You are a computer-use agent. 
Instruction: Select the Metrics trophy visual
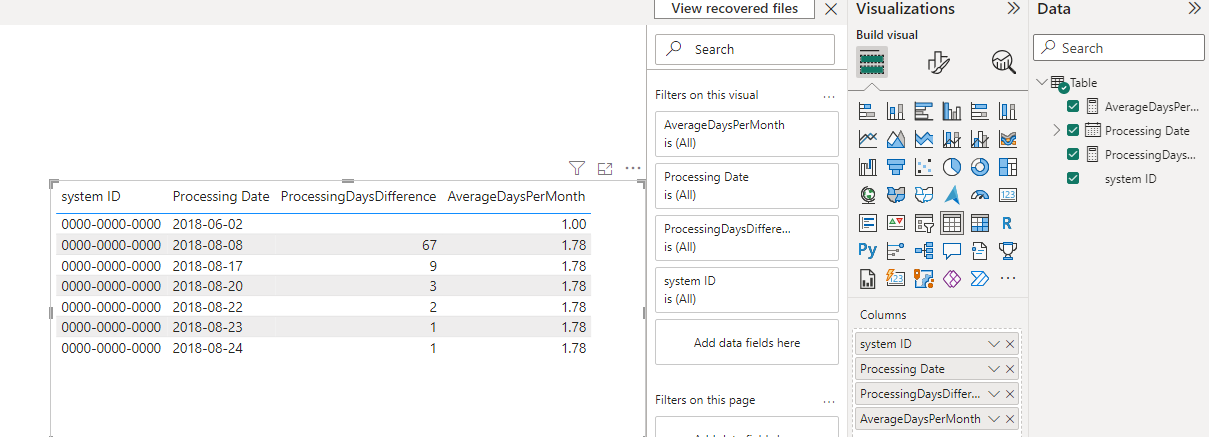[1007, 250]
